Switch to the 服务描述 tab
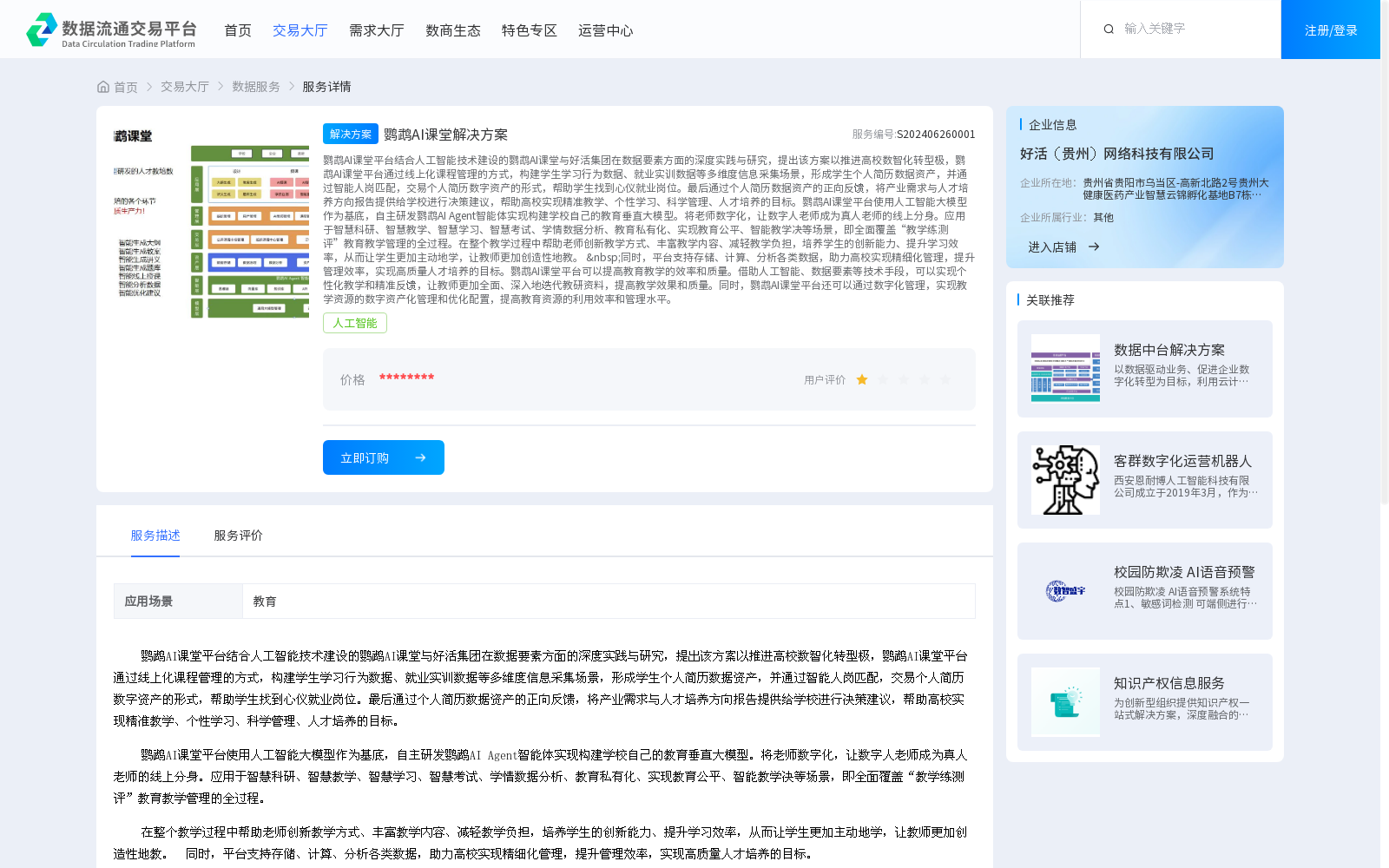 pyautogui.click(x=155, y=536)
